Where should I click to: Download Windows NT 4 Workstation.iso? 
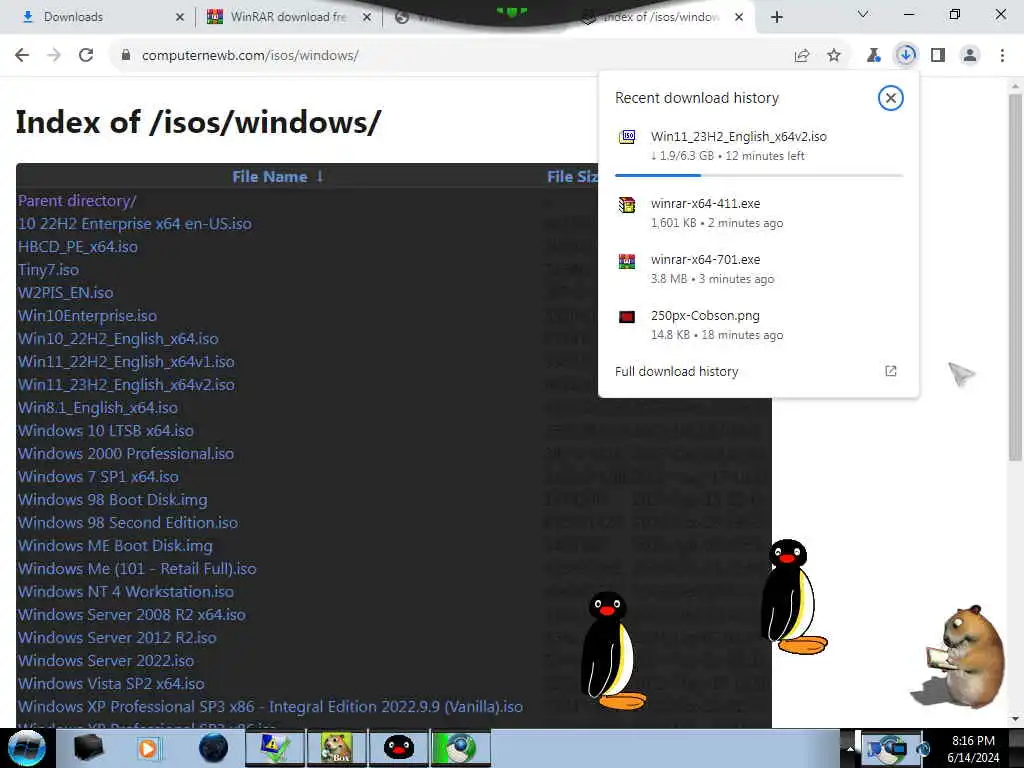tap(126, 592)
